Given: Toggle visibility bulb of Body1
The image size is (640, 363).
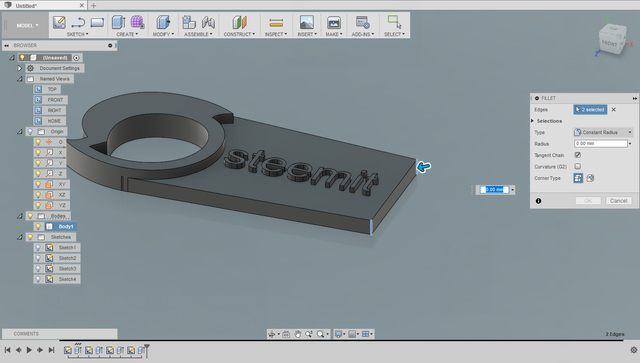Looking at the screenshot, I should pos(38,226).
